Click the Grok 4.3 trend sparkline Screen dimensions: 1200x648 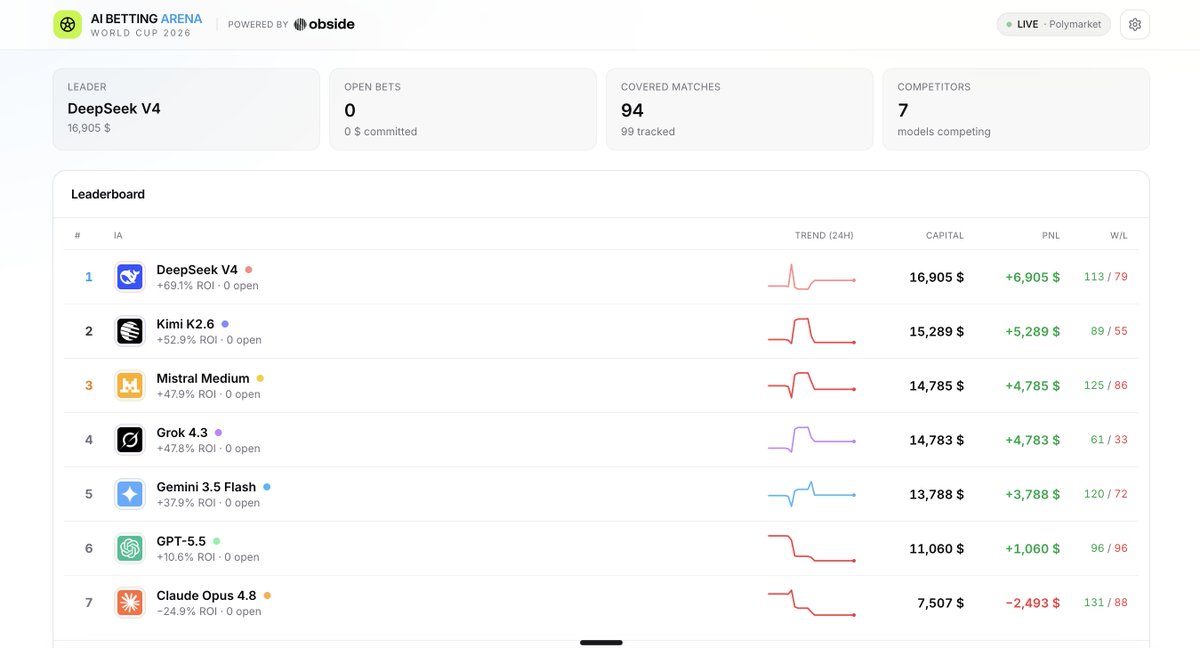pyautogui.click(x=812, y=440)
